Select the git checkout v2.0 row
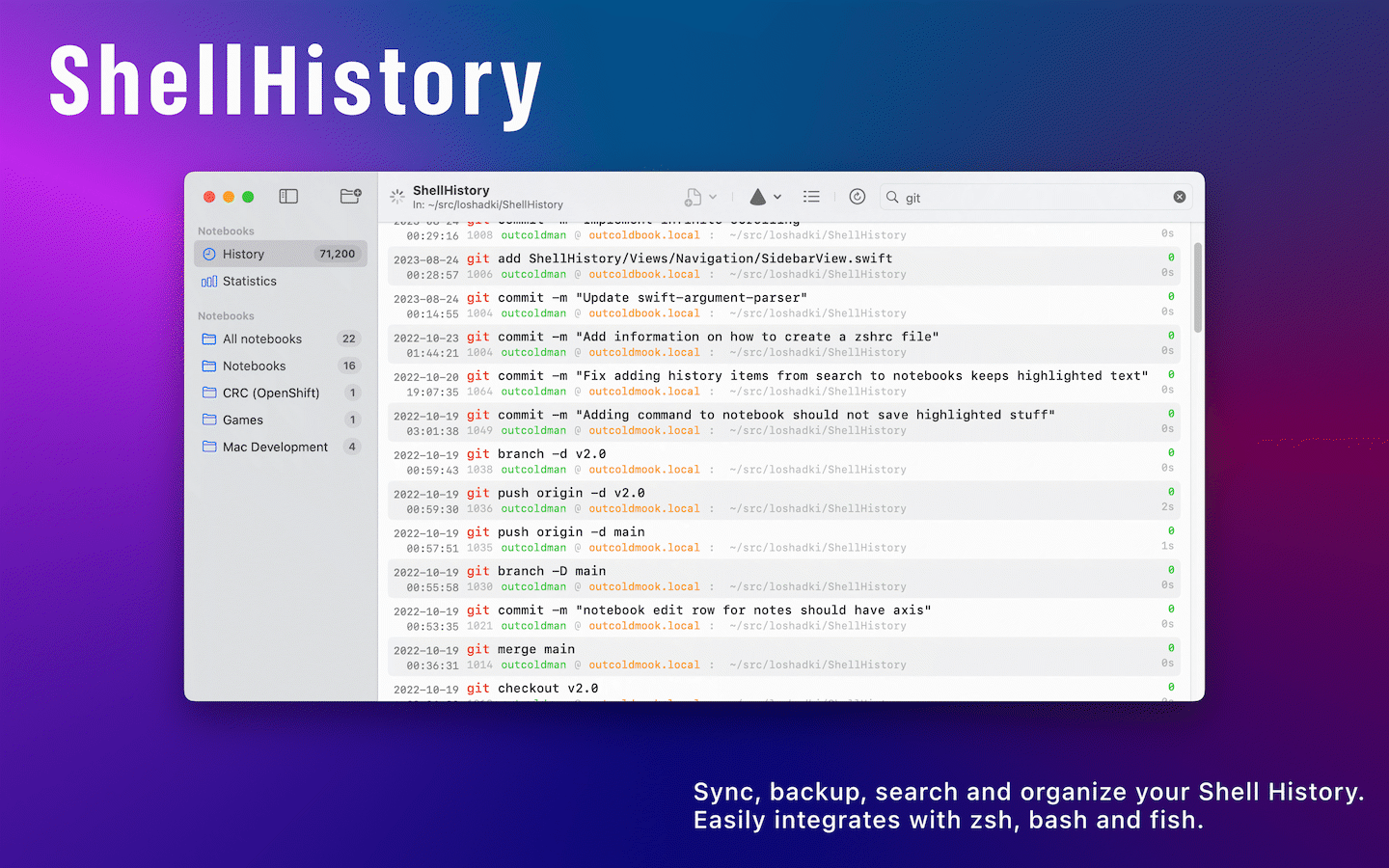The width and height of the screenshot is (1389, 868). (x=786, y=690)
